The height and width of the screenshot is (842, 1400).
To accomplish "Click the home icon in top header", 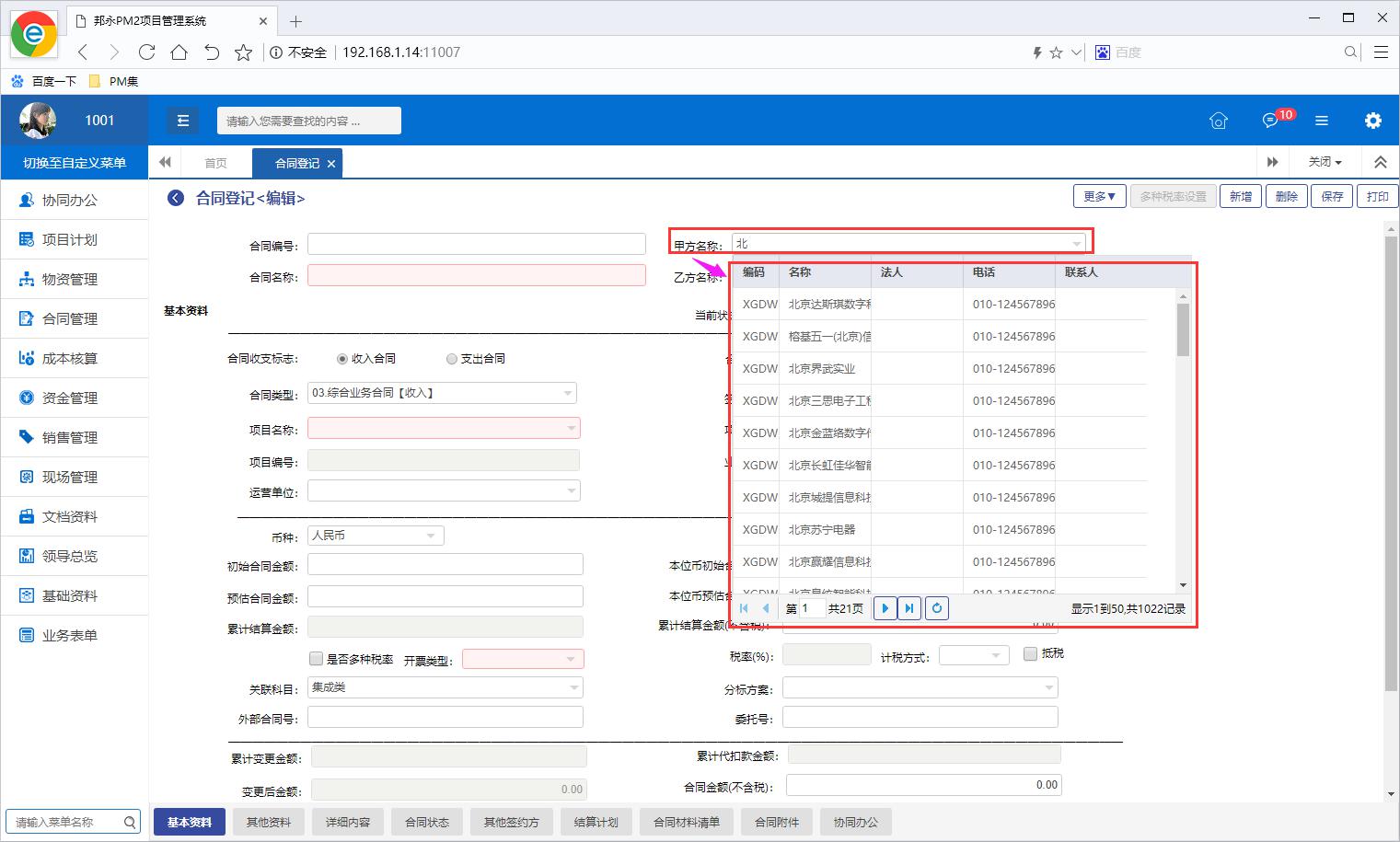I will 1219,121.
